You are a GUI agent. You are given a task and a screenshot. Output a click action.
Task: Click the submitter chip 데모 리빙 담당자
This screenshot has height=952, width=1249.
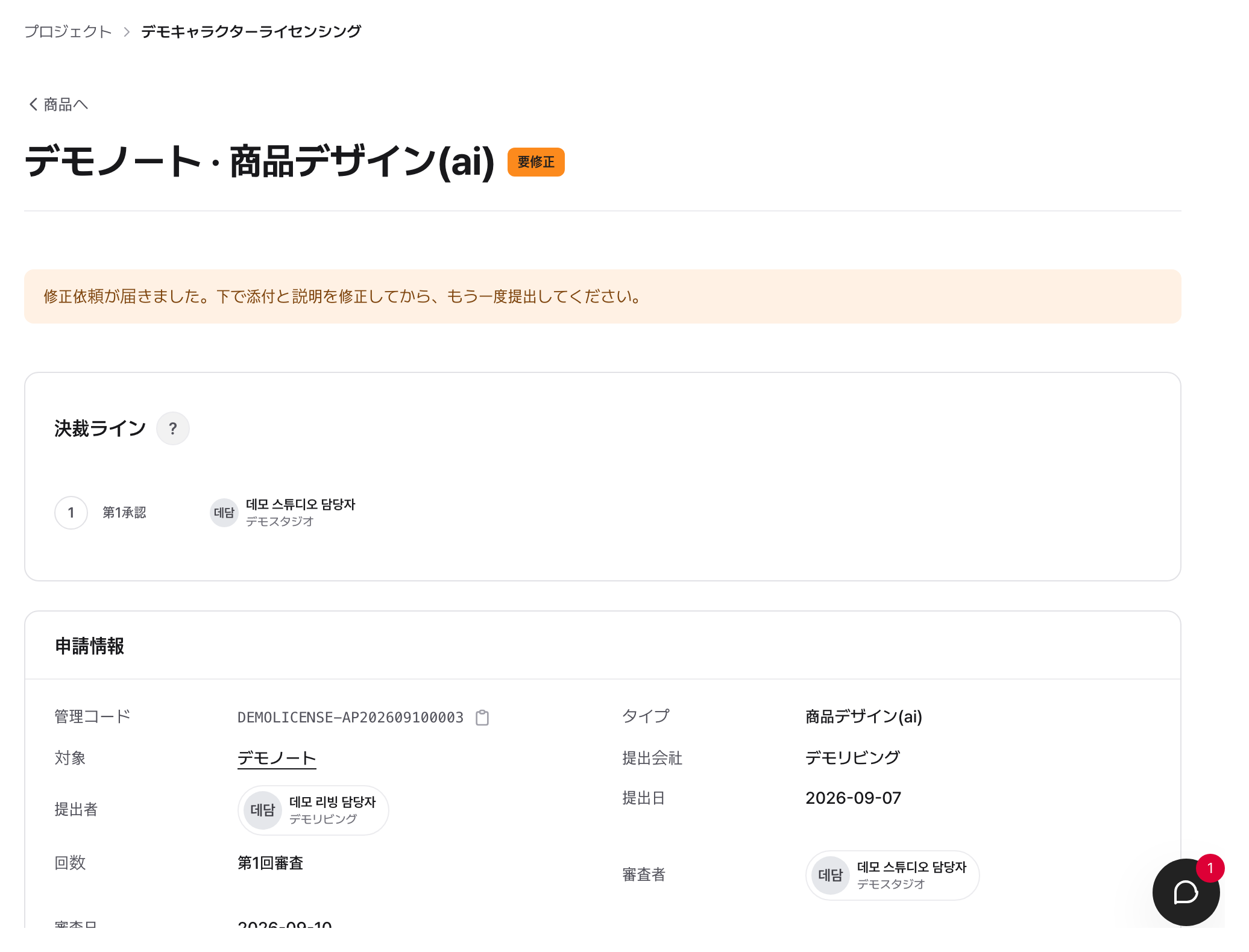313,810
